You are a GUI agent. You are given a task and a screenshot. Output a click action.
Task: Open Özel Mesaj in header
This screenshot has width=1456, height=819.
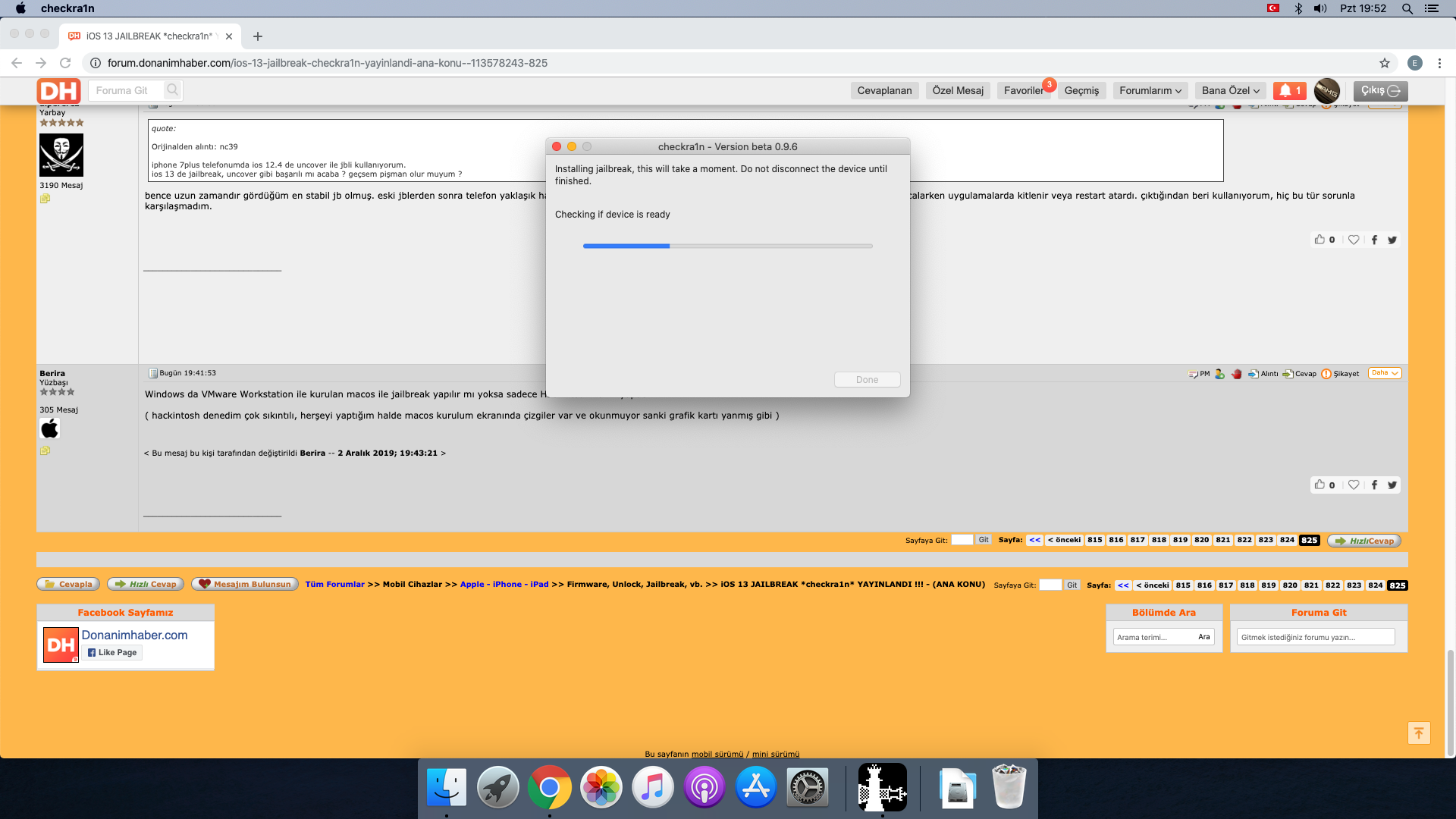[958, 90]
